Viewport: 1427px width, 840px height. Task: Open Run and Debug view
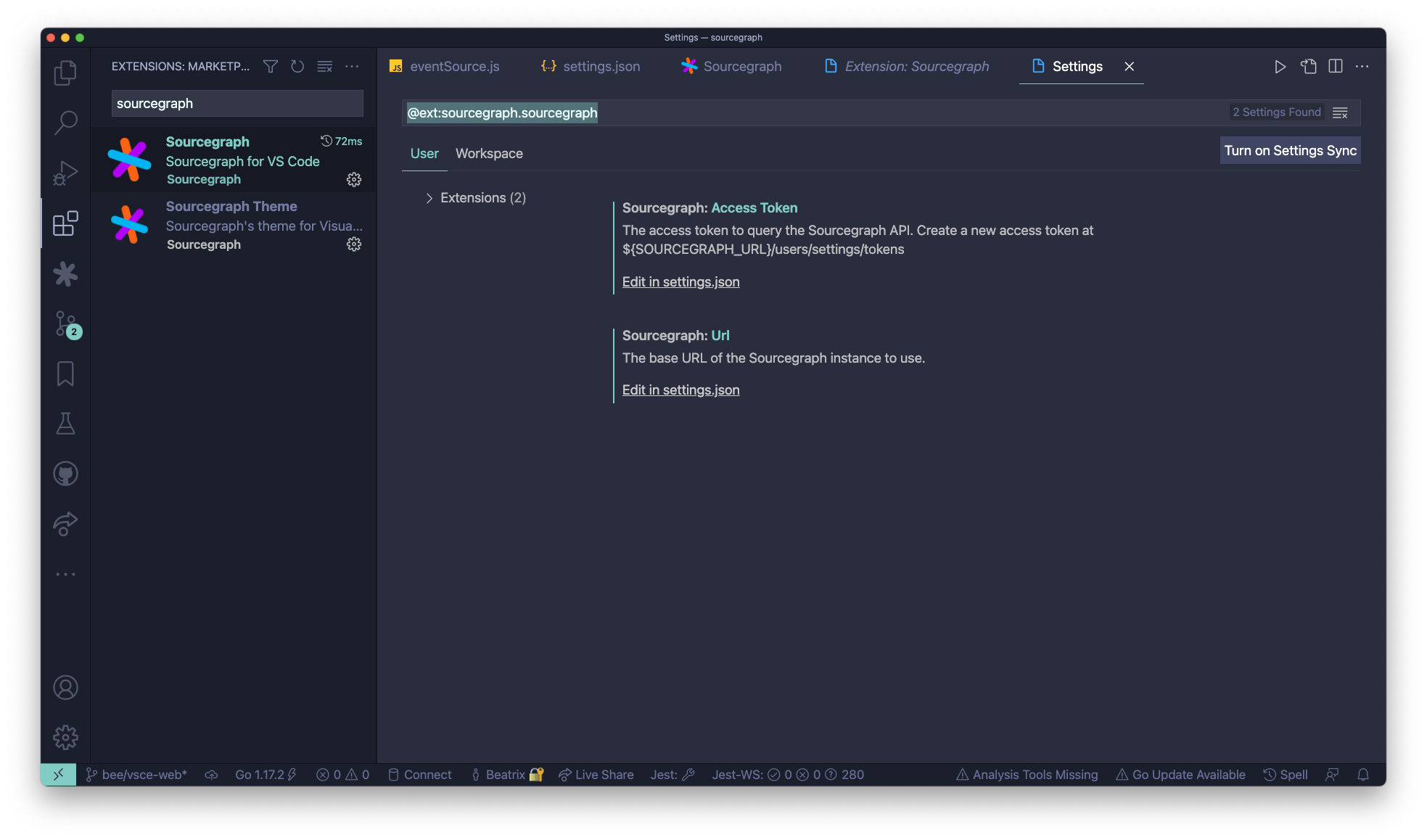coord(65,173)
